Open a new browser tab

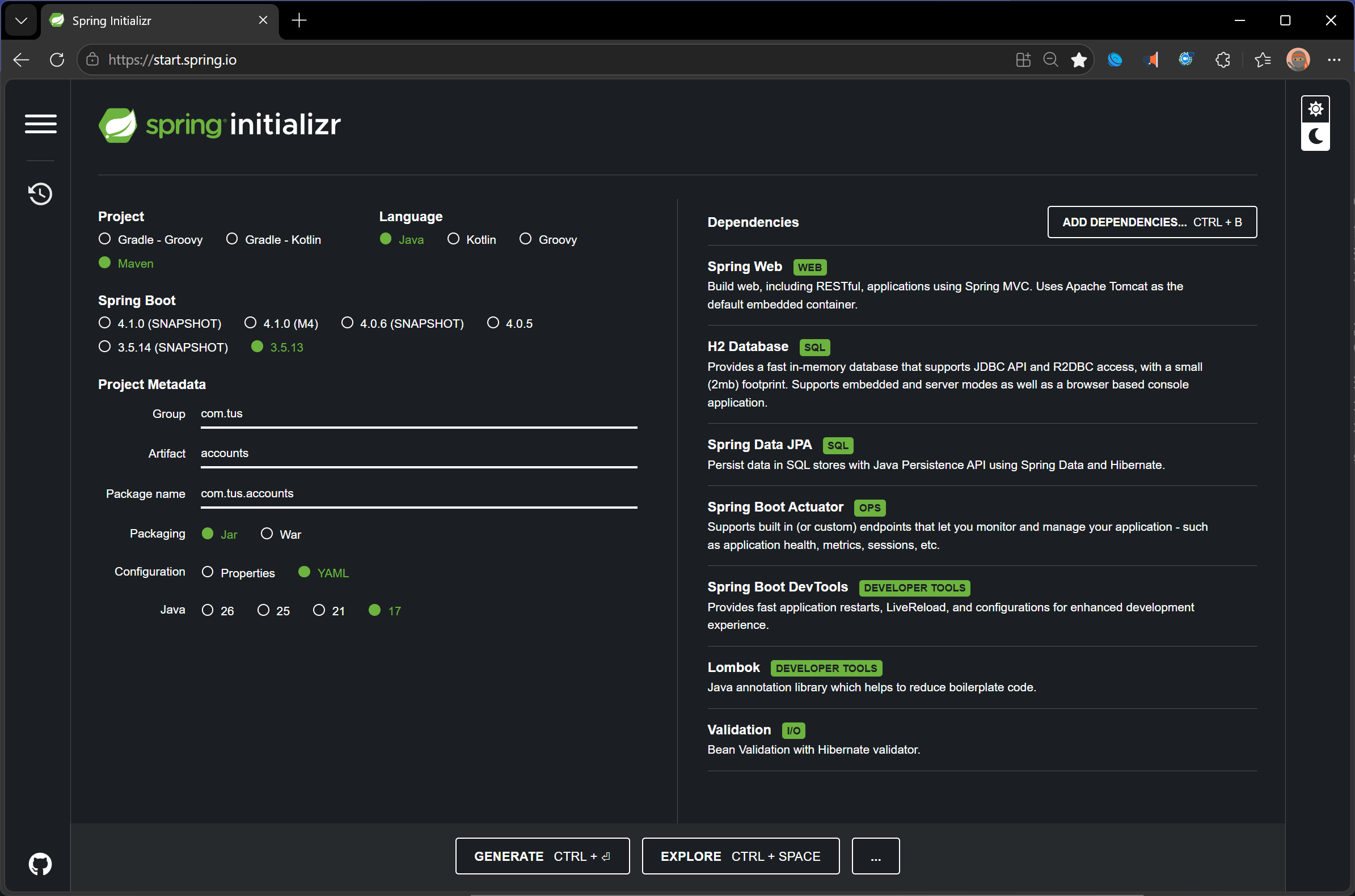click(x=299, y=20)
